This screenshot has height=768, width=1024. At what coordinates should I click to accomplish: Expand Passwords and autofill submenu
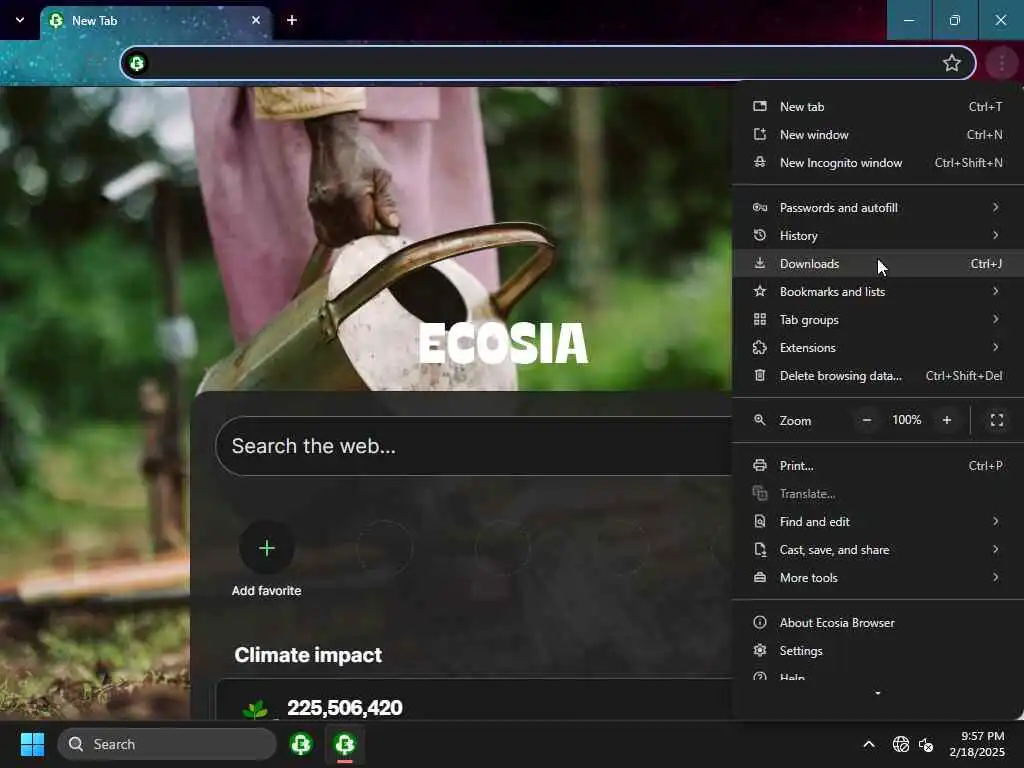tap(878, 208)
